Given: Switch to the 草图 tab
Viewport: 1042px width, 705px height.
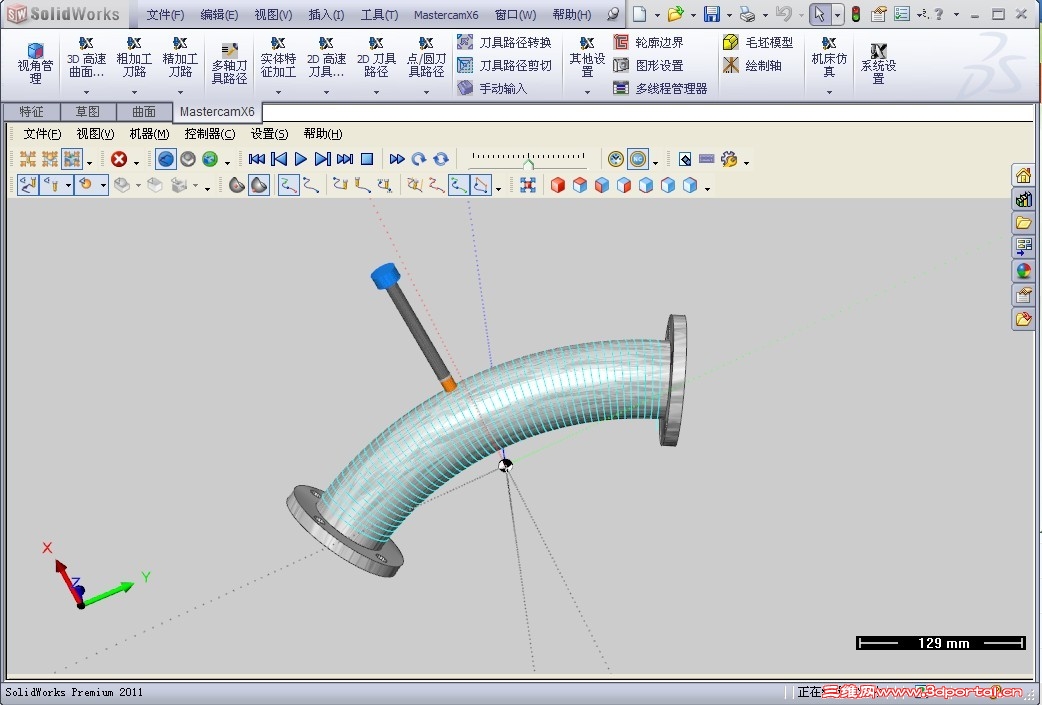Looking at the screenshot, I should coord(88,112).
